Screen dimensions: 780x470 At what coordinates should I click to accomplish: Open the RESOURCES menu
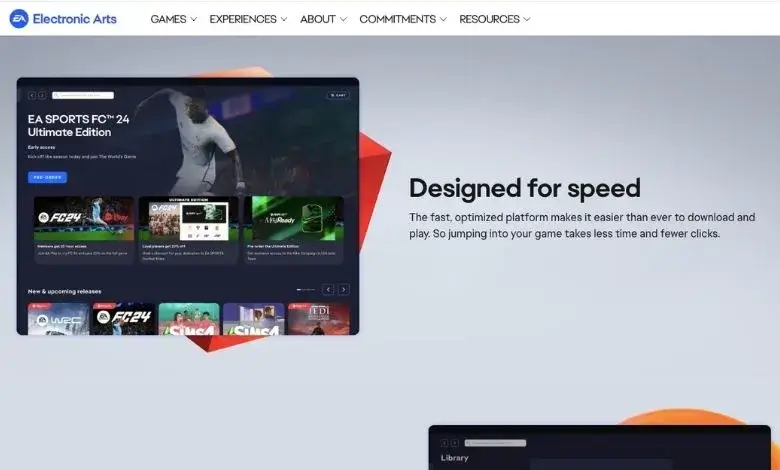click(494, 19)
